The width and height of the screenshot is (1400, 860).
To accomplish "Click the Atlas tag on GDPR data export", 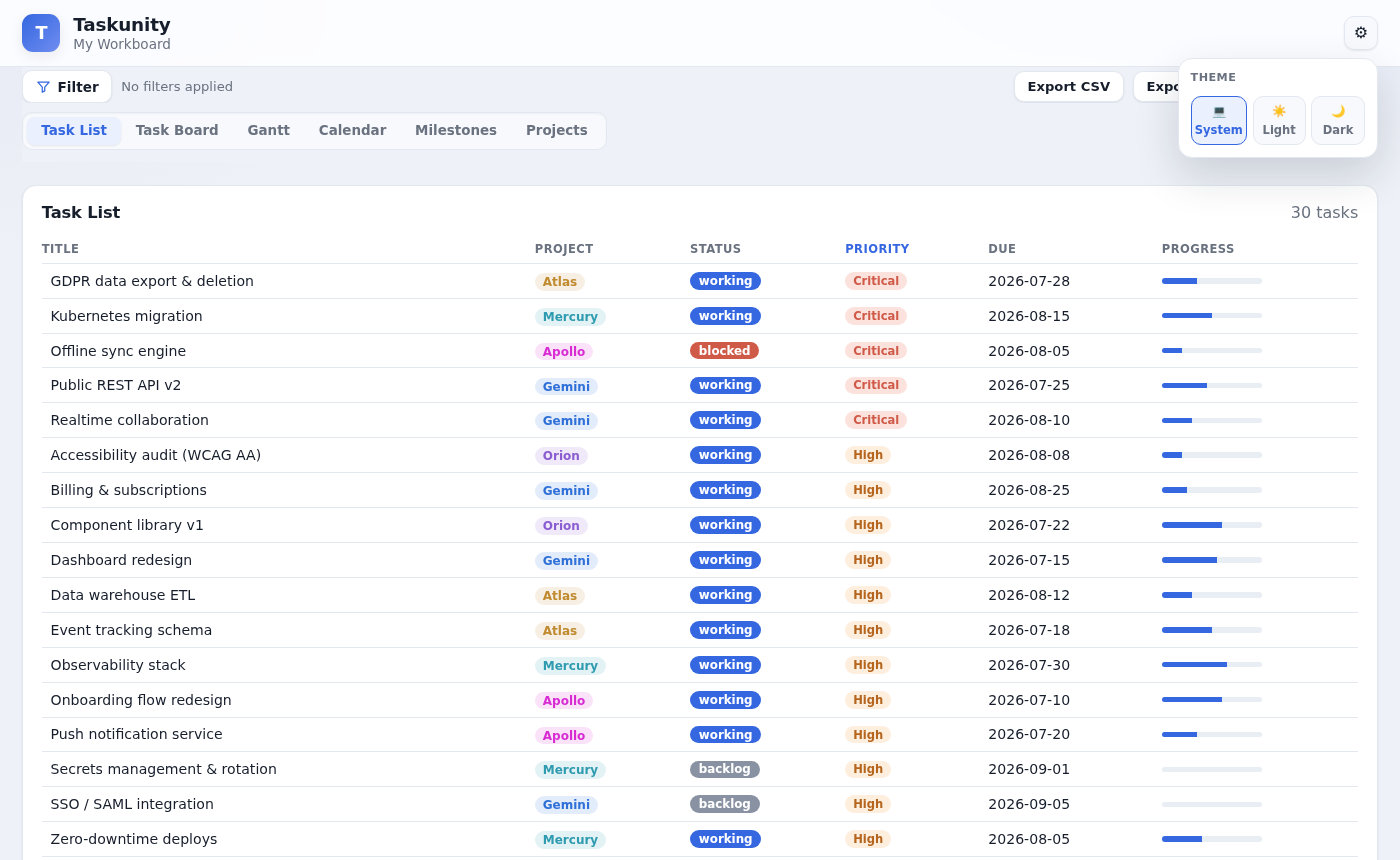I will (560, 282).
